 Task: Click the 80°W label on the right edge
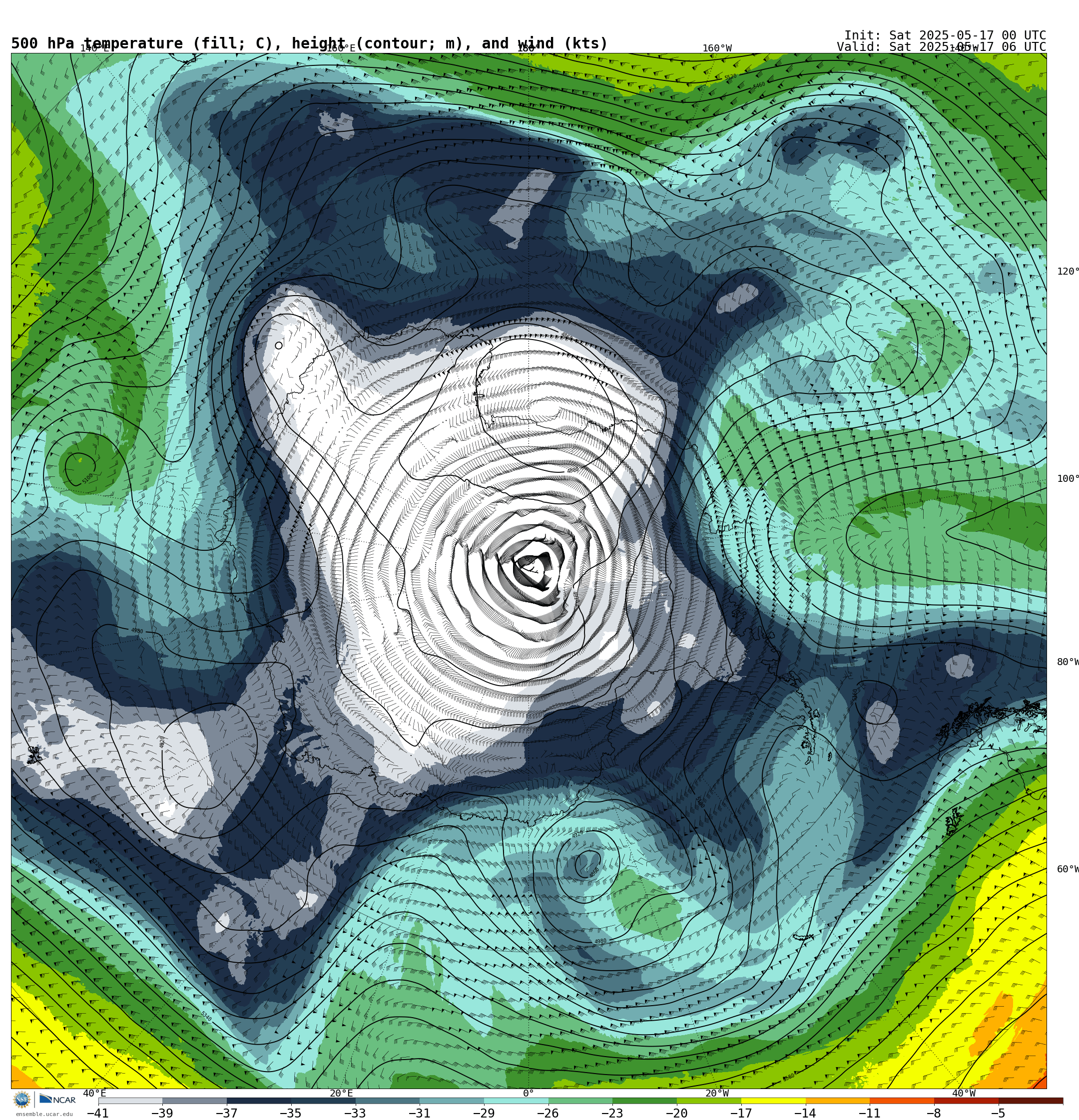(x=1068, y=662)
